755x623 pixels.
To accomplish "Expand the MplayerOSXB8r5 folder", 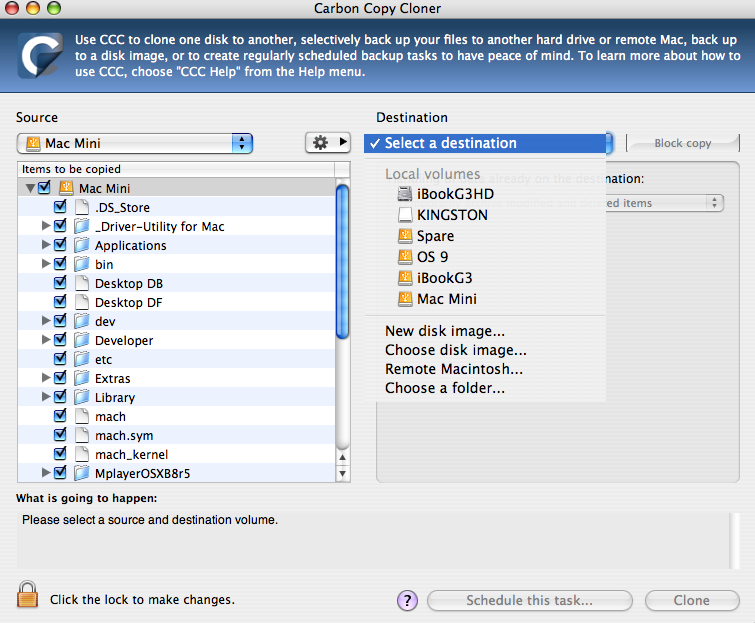I will tap(46, 472).
